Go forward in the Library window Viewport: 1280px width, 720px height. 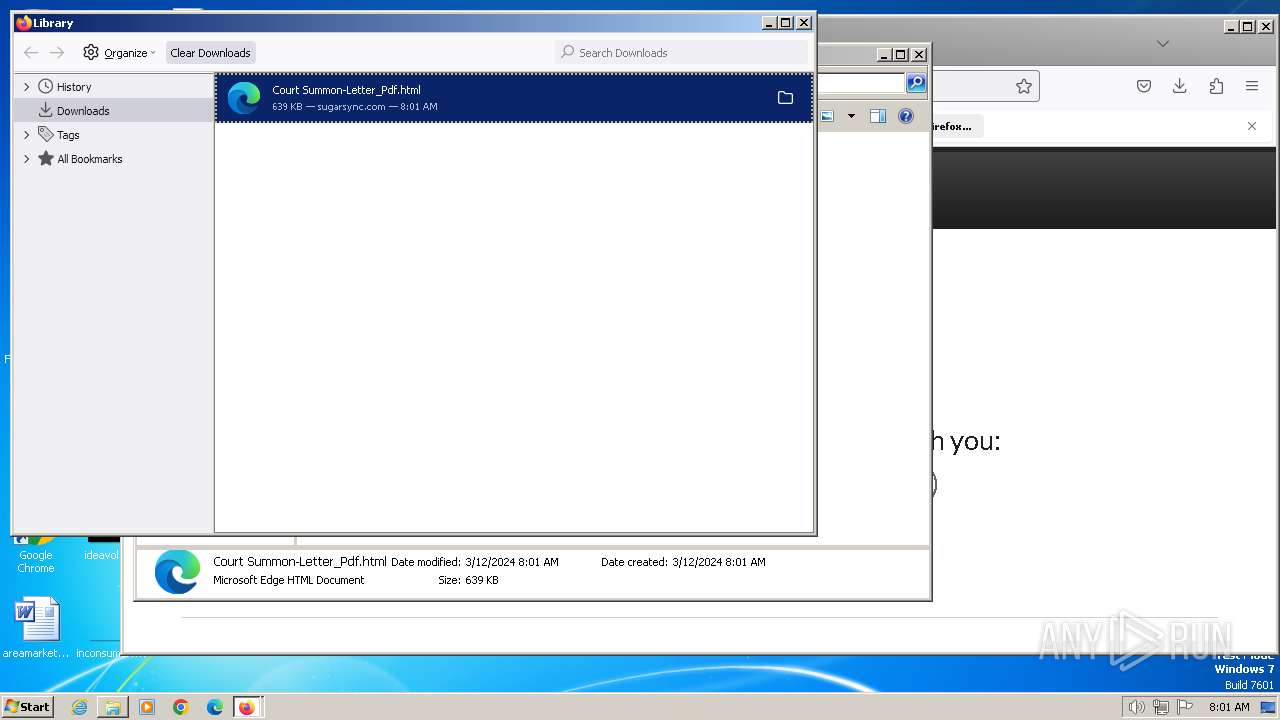click(x=57, y=53)
